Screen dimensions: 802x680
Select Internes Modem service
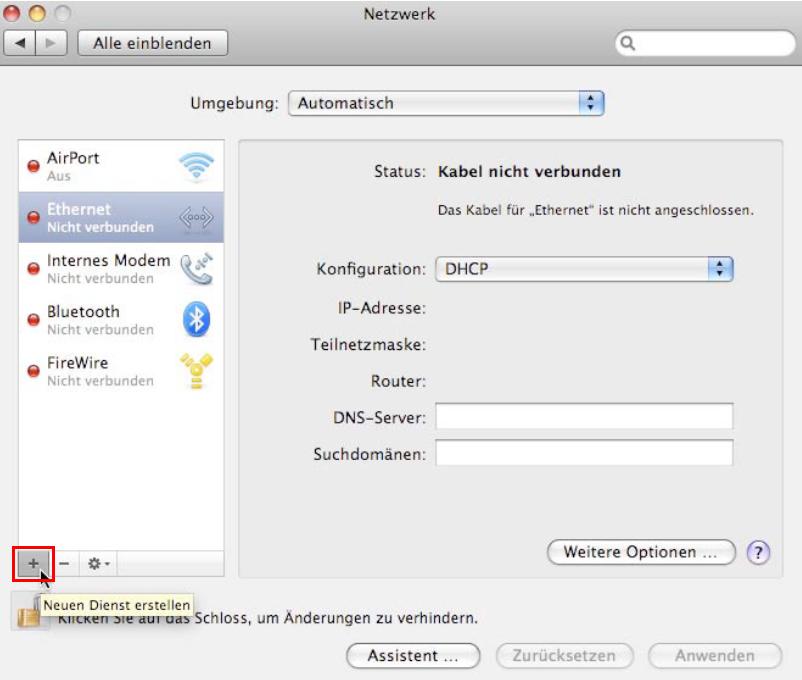point(121,269)
